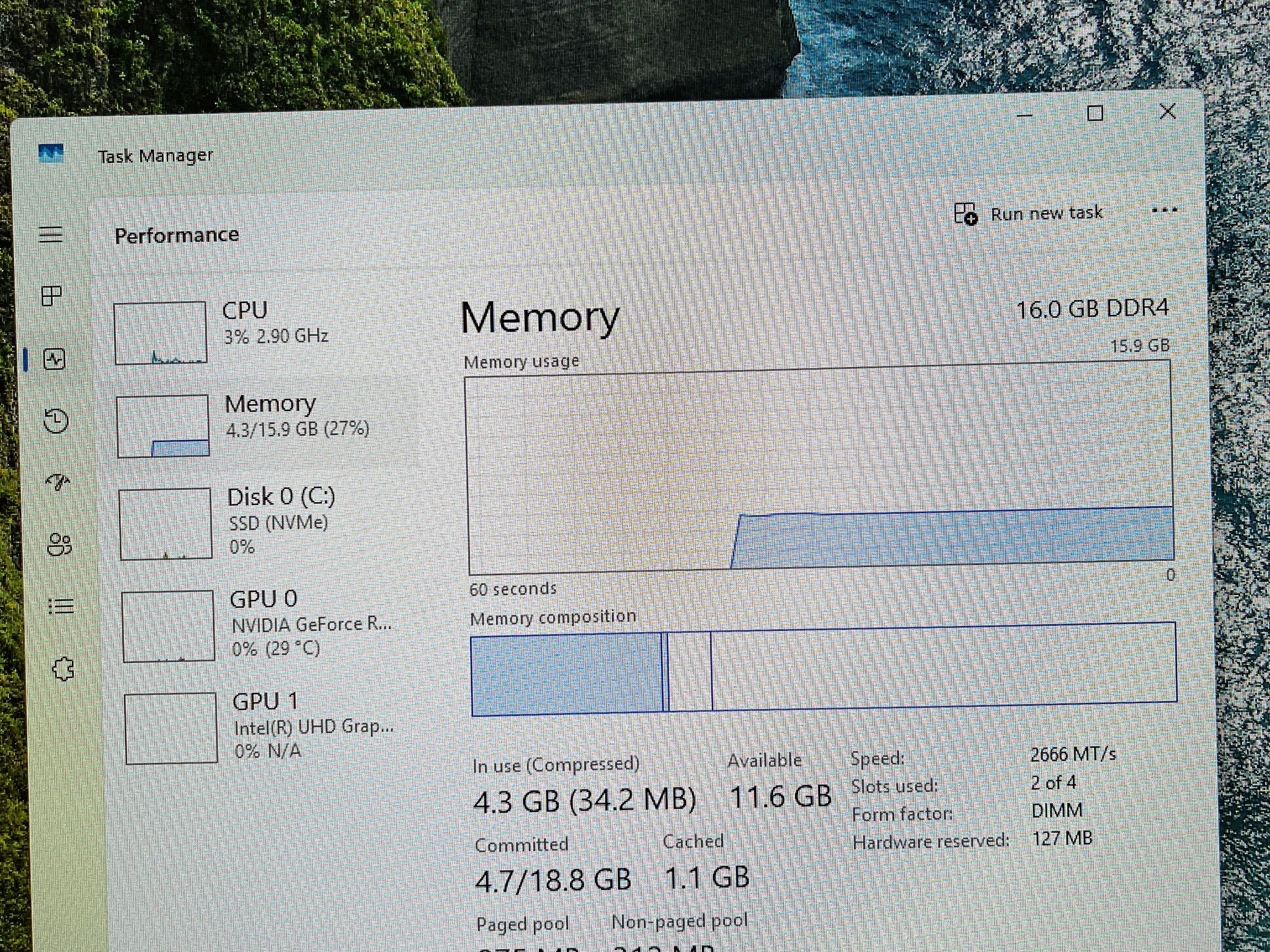Viewport: 1270px width, 952px height.
Task: Click the Performance page heading
Action: 177,235
